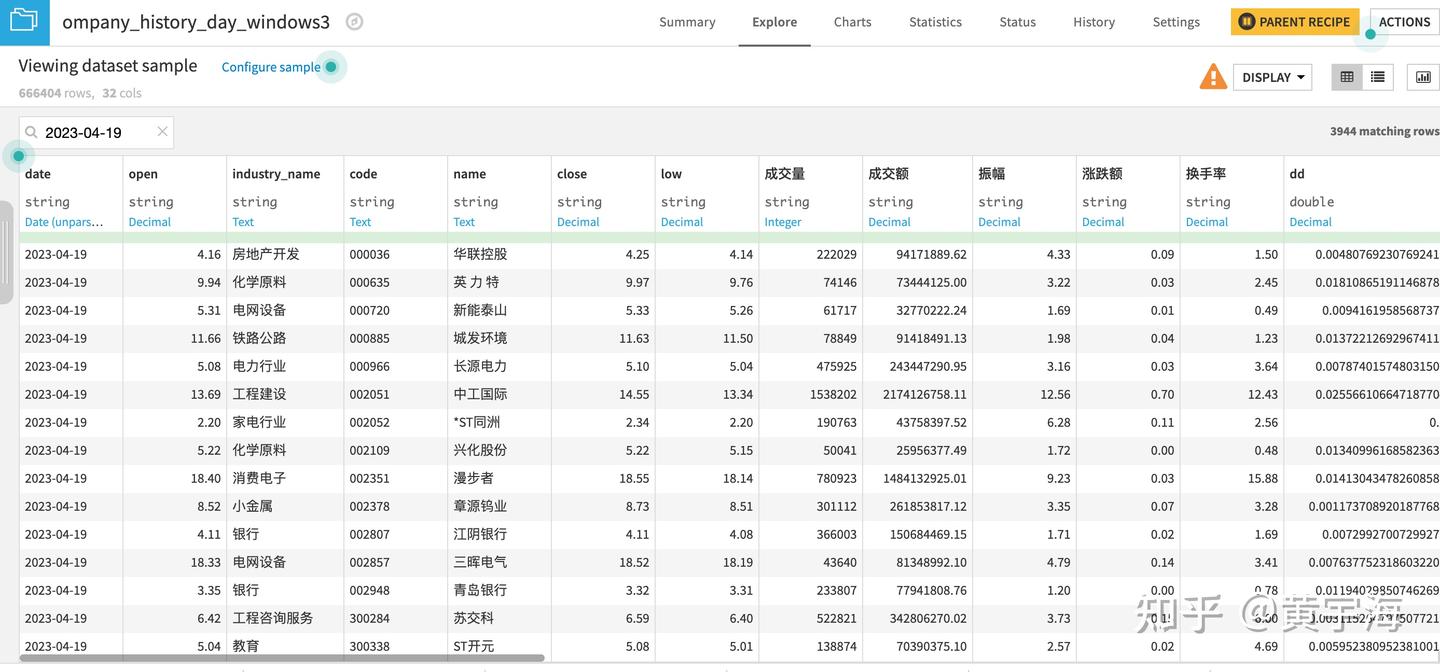Clear the 2023-04-19 filter with the X icon
Viewport: 1440px width, 672px height.
pos(162,131)
